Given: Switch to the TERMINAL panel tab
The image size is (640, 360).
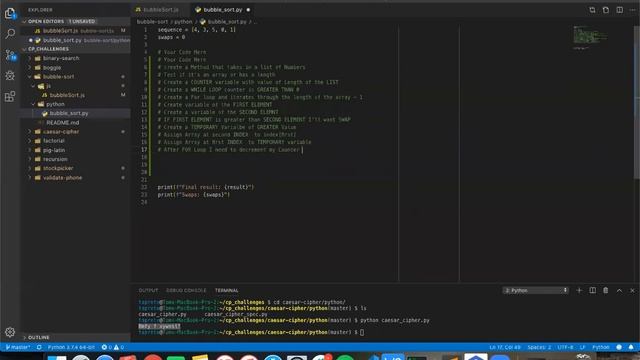Looking at the screenshot, I should (227, 290).
